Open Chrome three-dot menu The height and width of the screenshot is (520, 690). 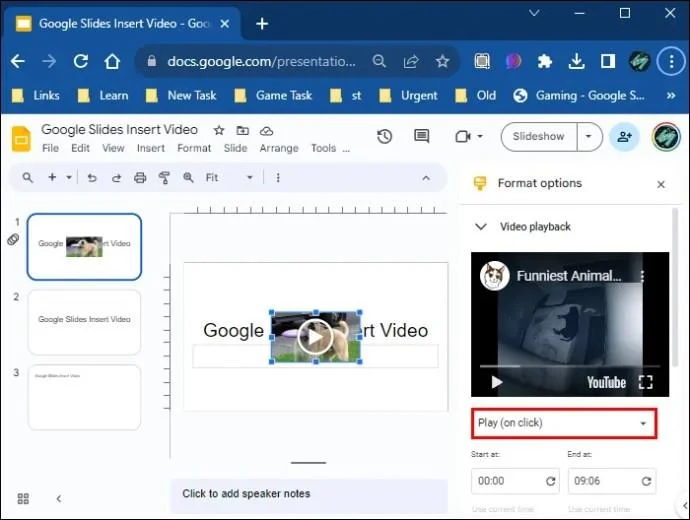(671, 61)
